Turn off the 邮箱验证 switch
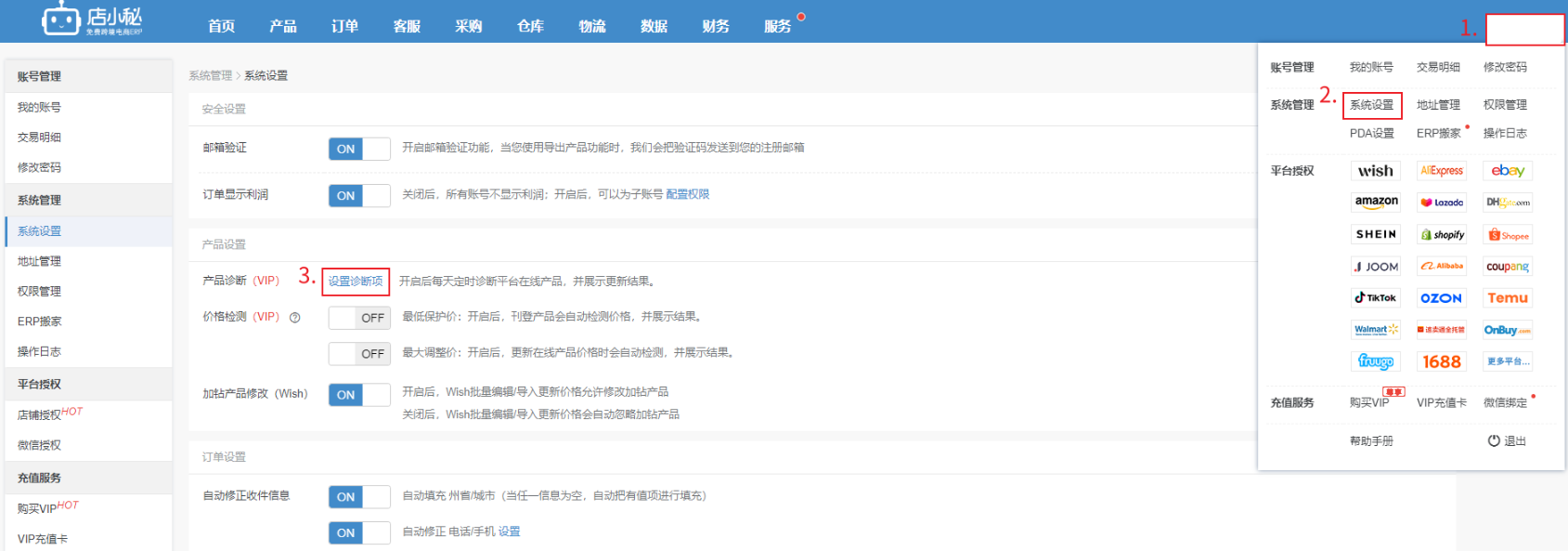 [358, 149]
